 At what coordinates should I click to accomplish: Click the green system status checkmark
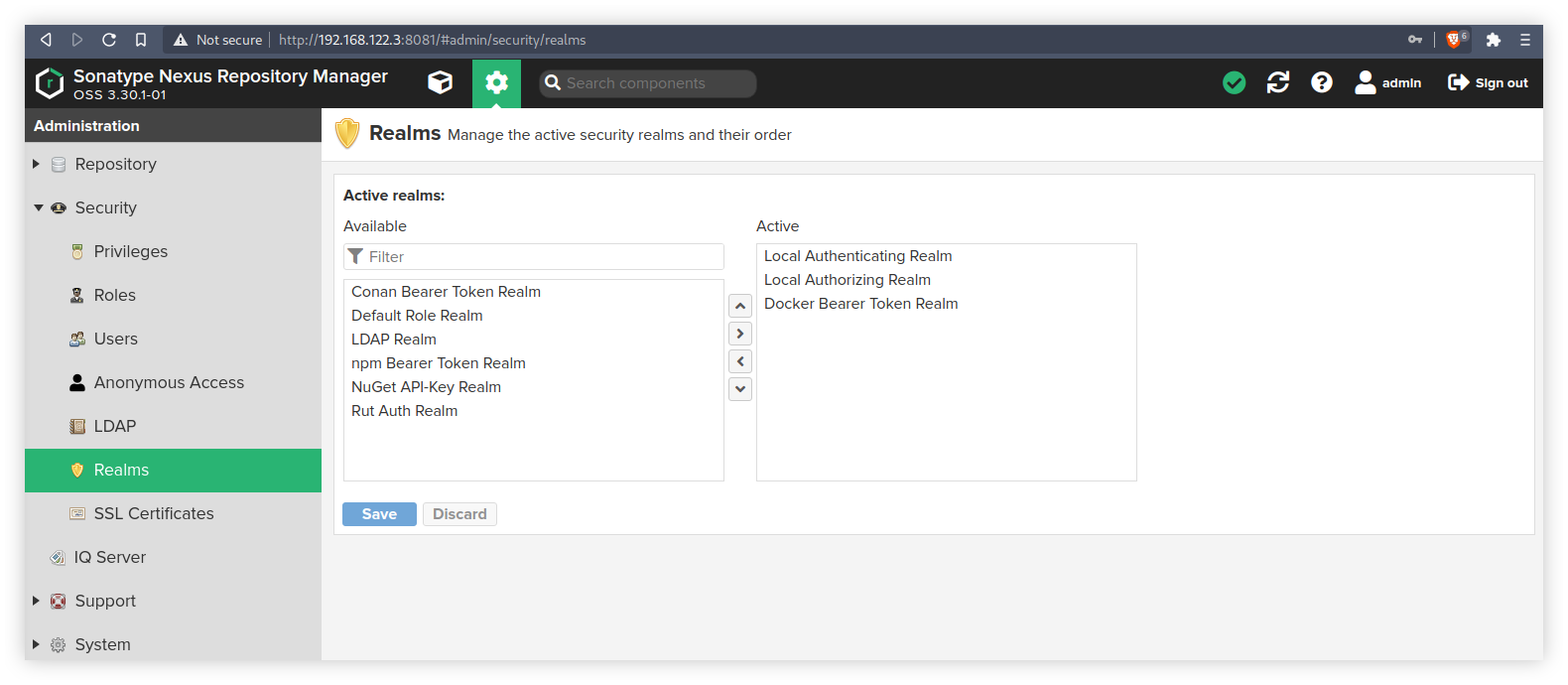1234,82
